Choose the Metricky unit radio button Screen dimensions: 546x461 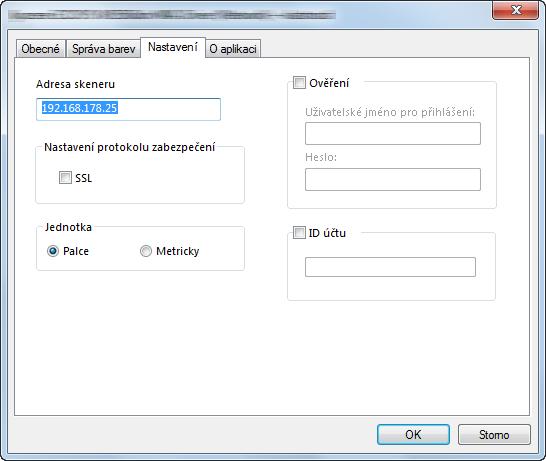pos(146,251)
